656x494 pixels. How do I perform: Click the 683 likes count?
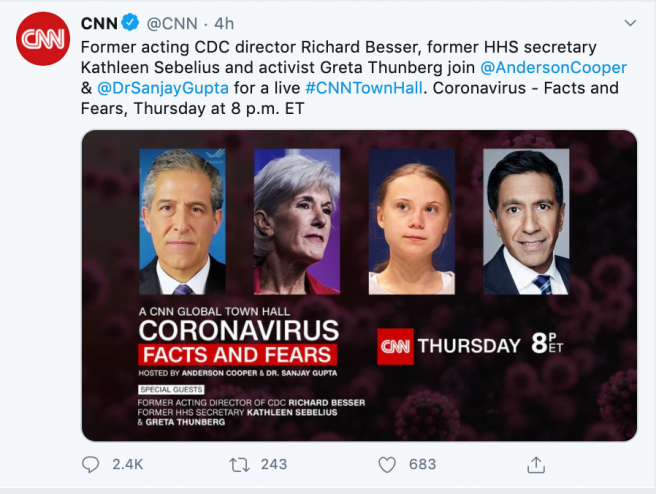(x=422, y=464)
